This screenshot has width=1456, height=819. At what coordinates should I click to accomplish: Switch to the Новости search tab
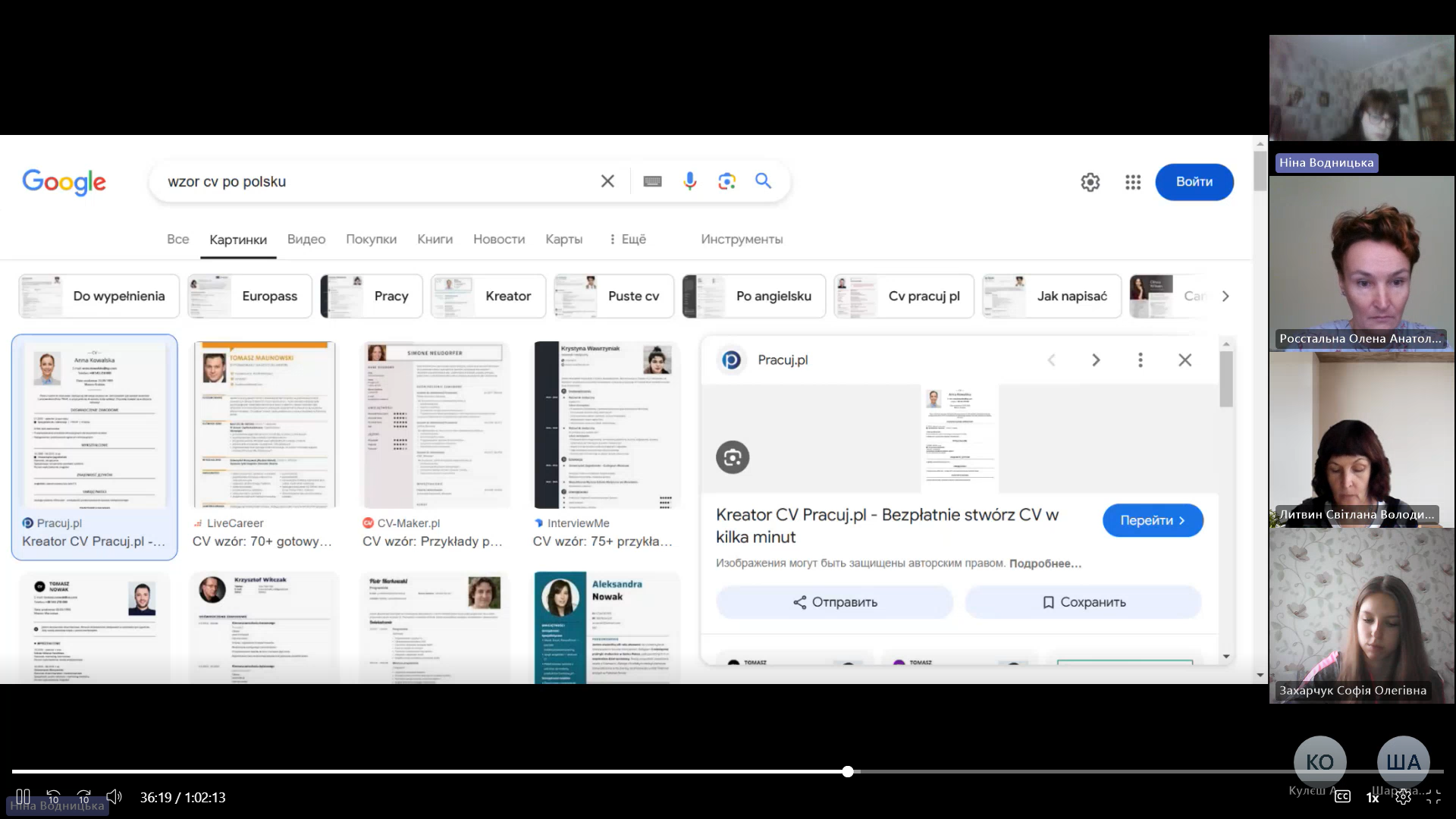tap(498, 239)
